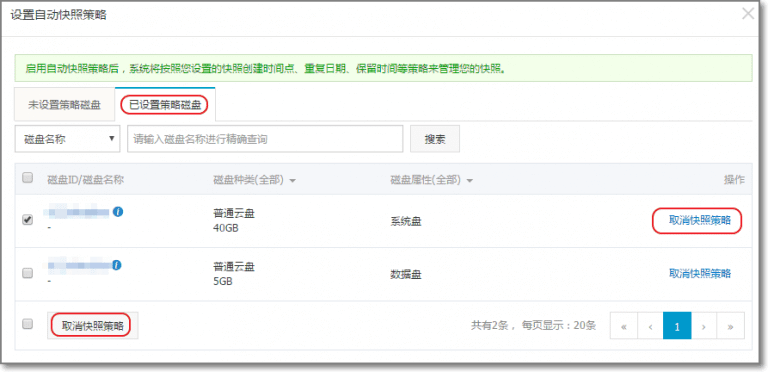Screen dimensions: 768x372
Task: Click the 共有2条 total count text
Action: (x=490, y=326)
